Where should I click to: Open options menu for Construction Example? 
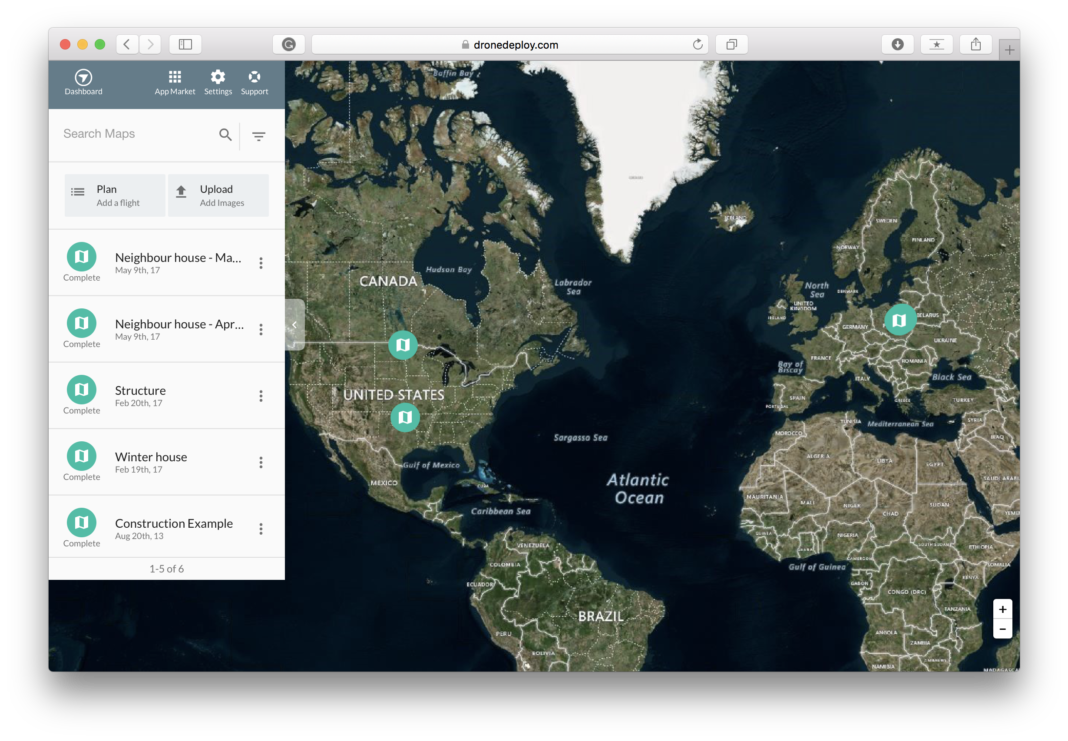click(261, 529)
